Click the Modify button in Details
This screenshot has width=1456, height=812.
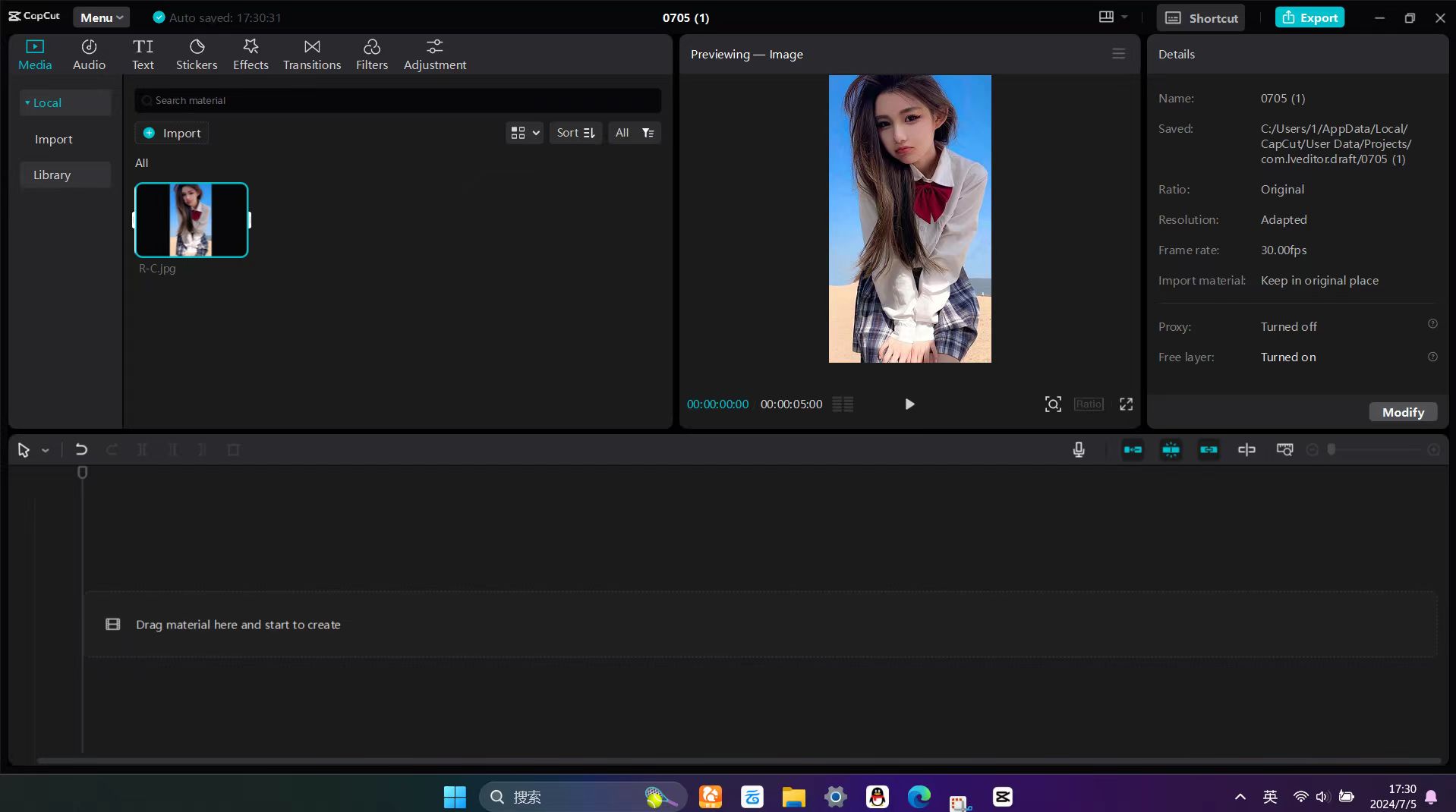tap(1402, 412)
